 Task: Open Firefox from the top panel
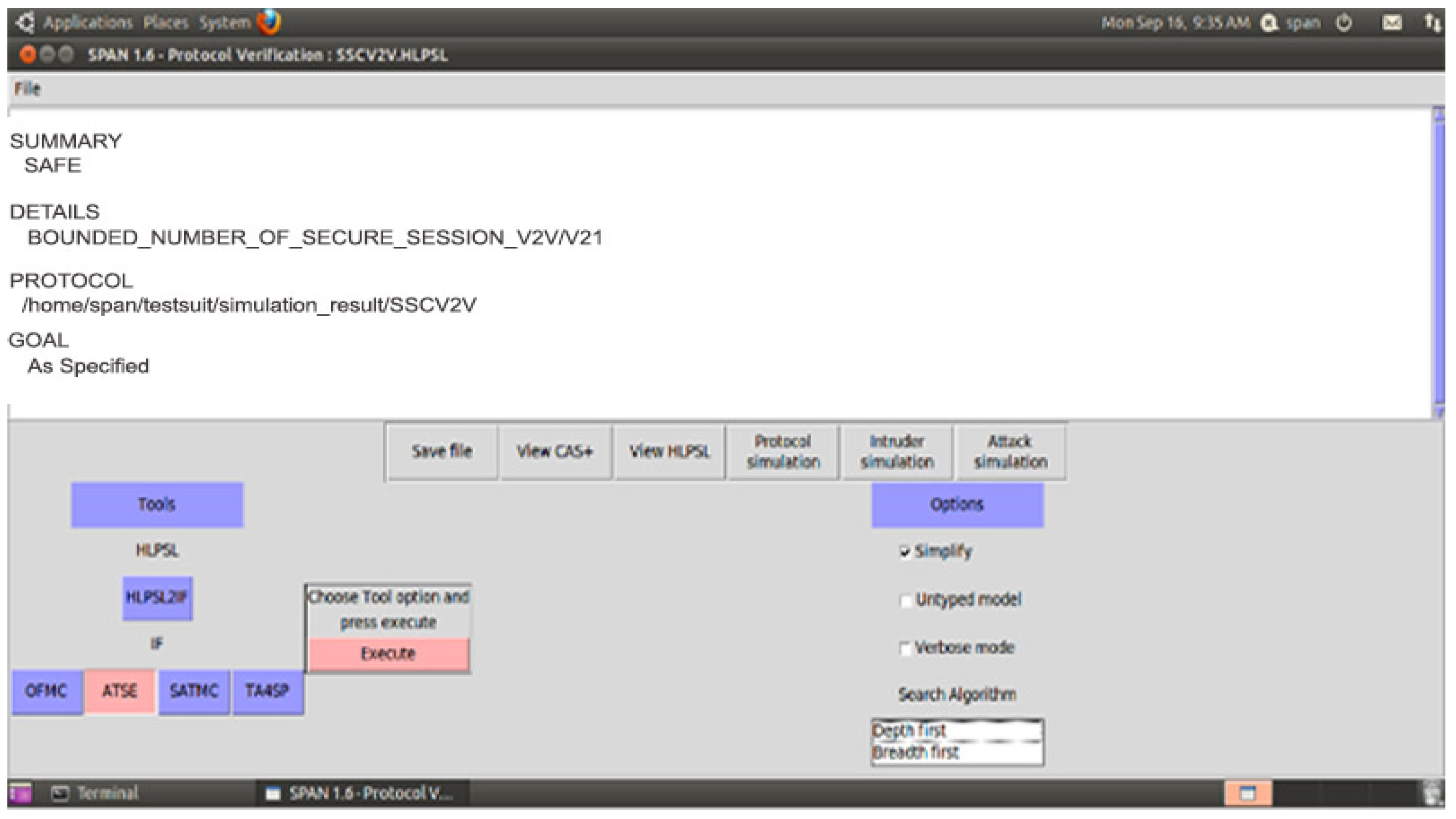[269, 23]
